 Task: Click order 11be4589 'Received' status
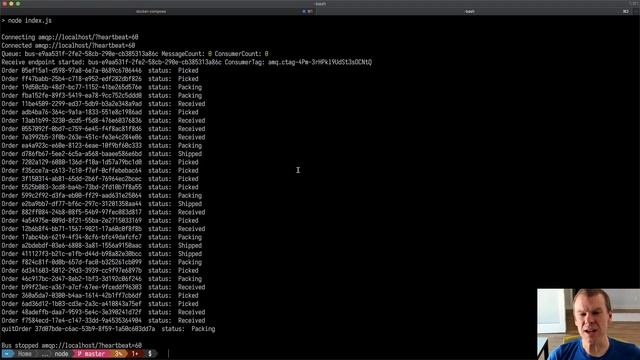[191, 104]
